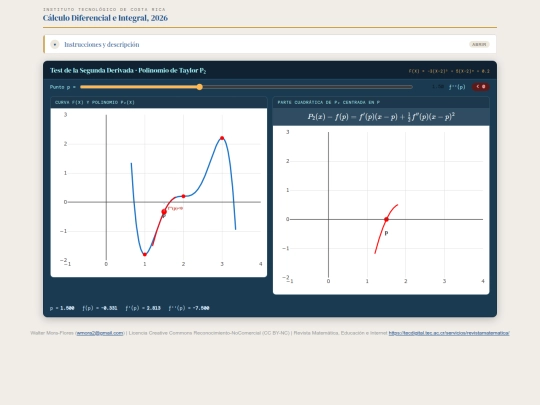Click the Taylor formula P₂(x) − f(p) banner
Screen dimensions: 540x405
click(x=381, y=117)
